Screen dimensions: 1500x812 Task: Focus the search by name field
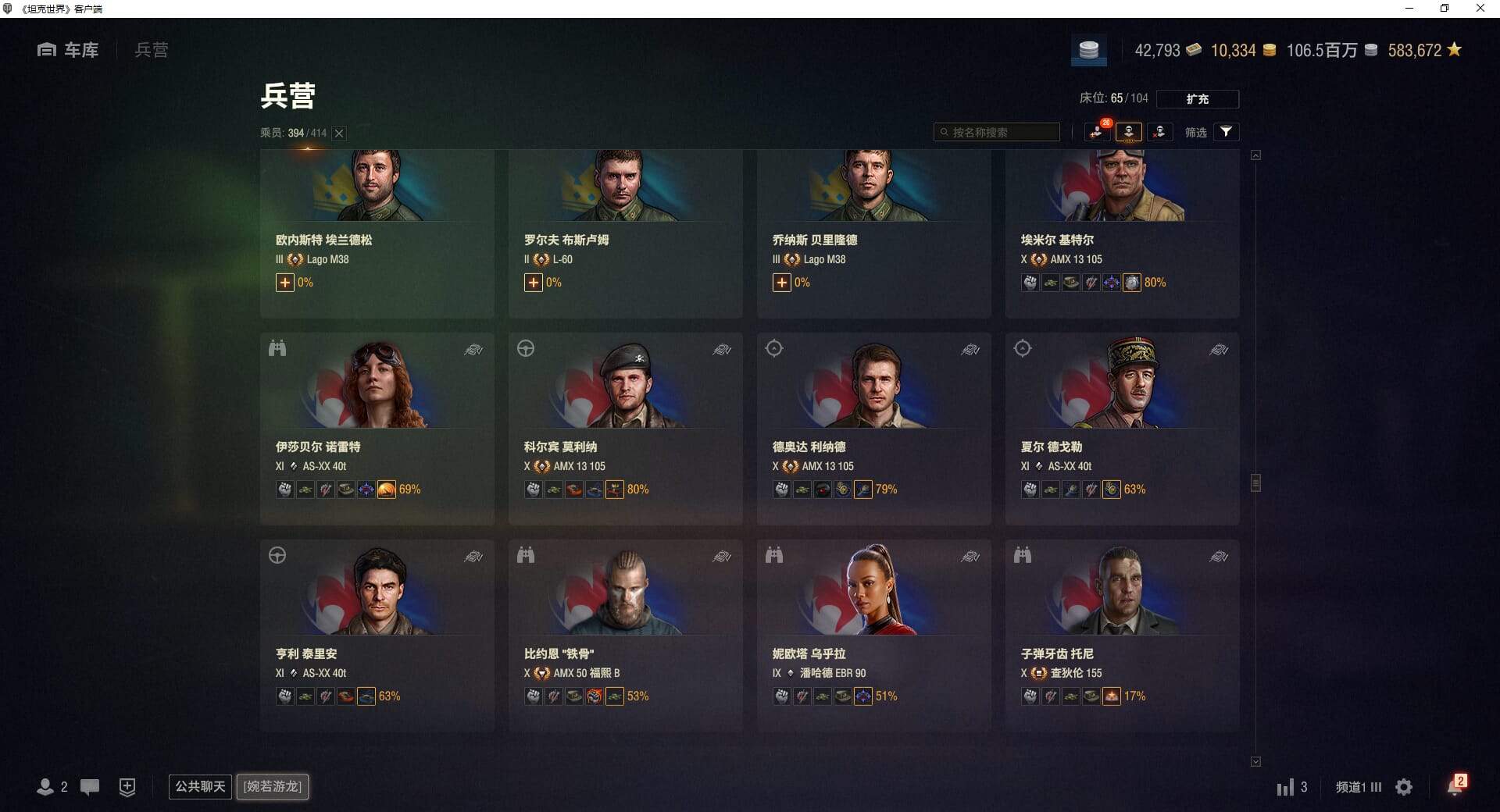point(997,132)
